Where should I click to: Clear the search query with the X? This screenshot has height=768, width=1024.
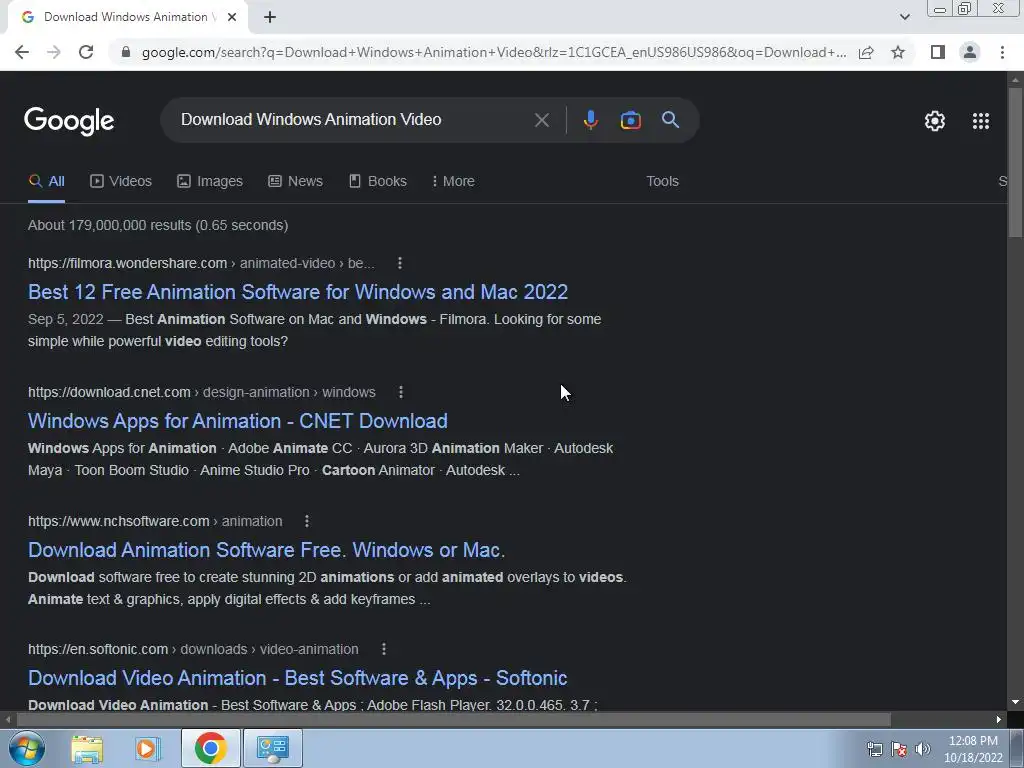(x=541, y=120)
